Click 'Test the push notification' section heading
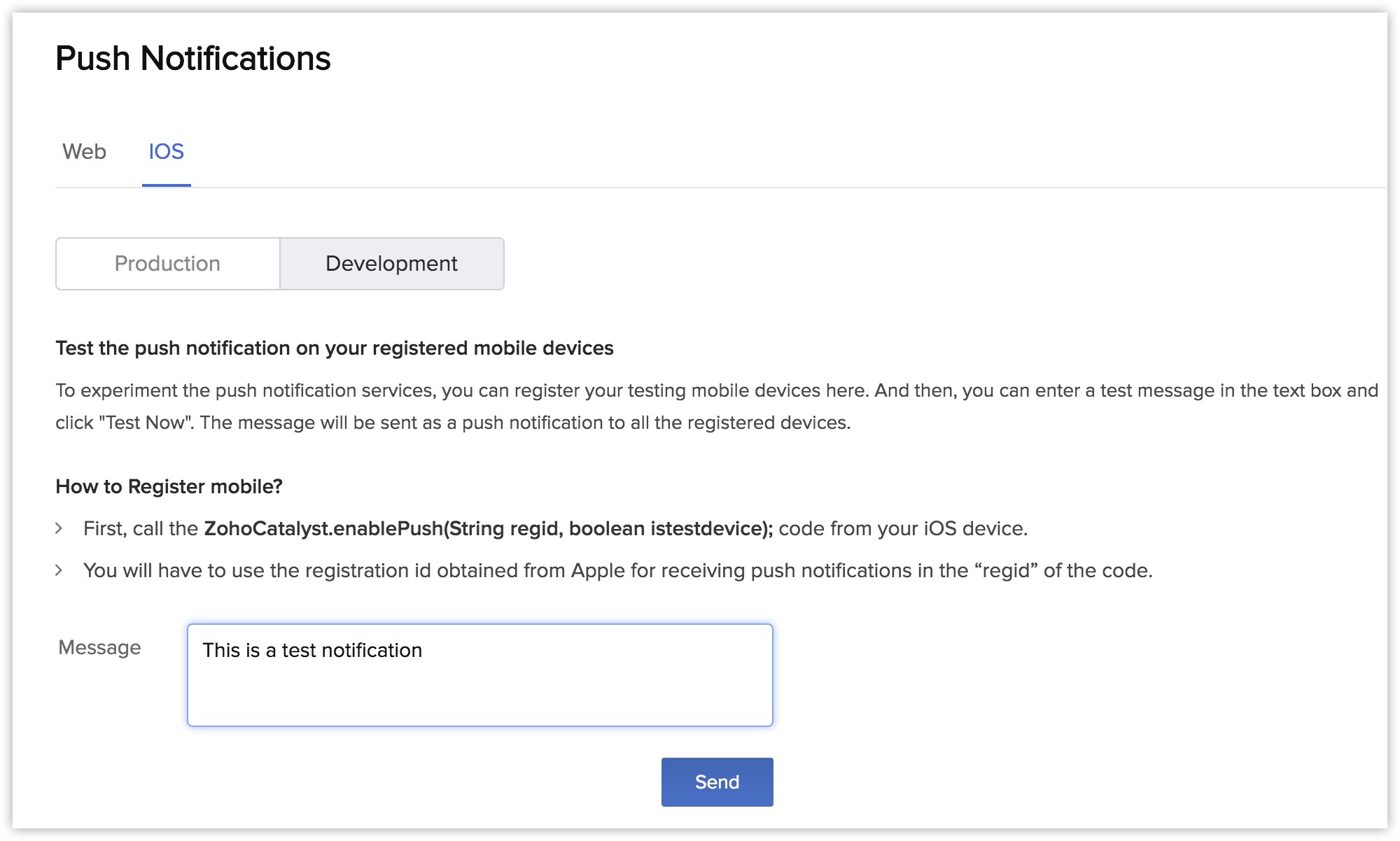Image resolution: width=1400 pixels, height=841 pixels. 334,348
